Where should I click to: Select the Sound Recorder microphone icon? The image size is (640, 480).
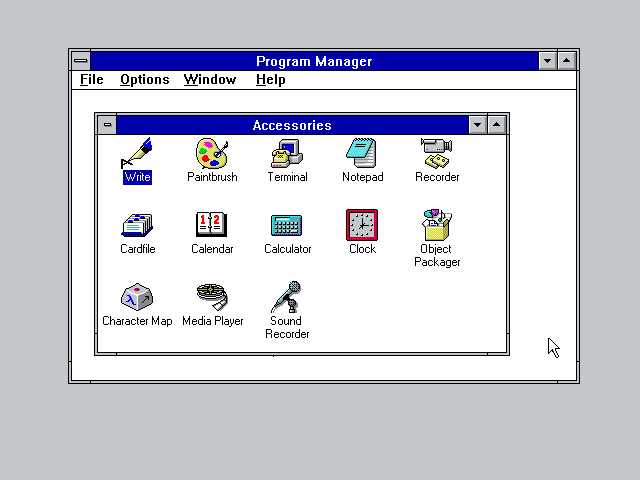(287, 298)
